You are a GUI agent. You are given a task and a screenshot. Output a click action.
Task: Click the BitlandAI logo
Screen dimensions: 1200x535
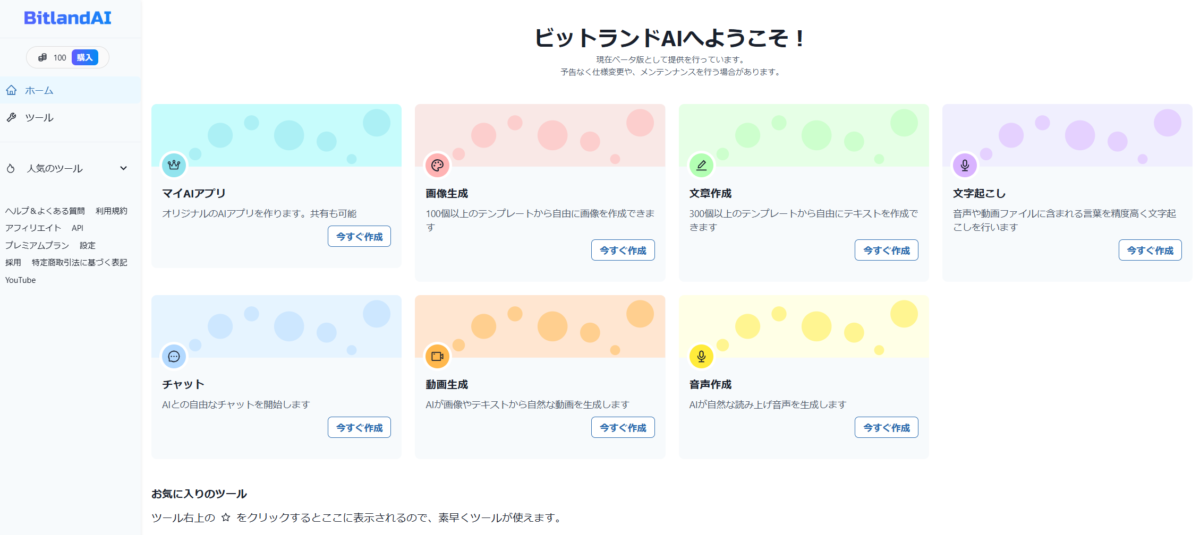70,18
